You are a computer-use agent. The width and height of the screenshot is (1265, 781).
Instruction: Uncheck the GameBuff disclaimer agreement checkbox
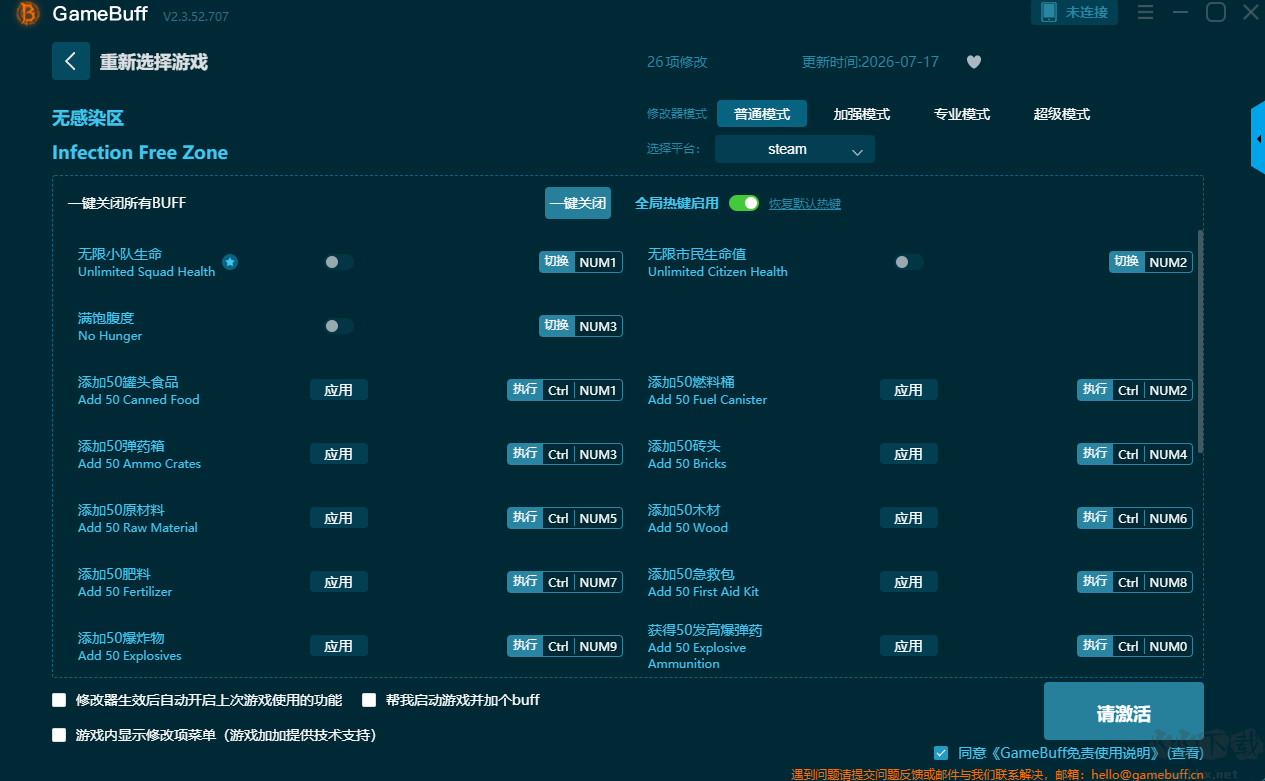(x=941, y=753)
